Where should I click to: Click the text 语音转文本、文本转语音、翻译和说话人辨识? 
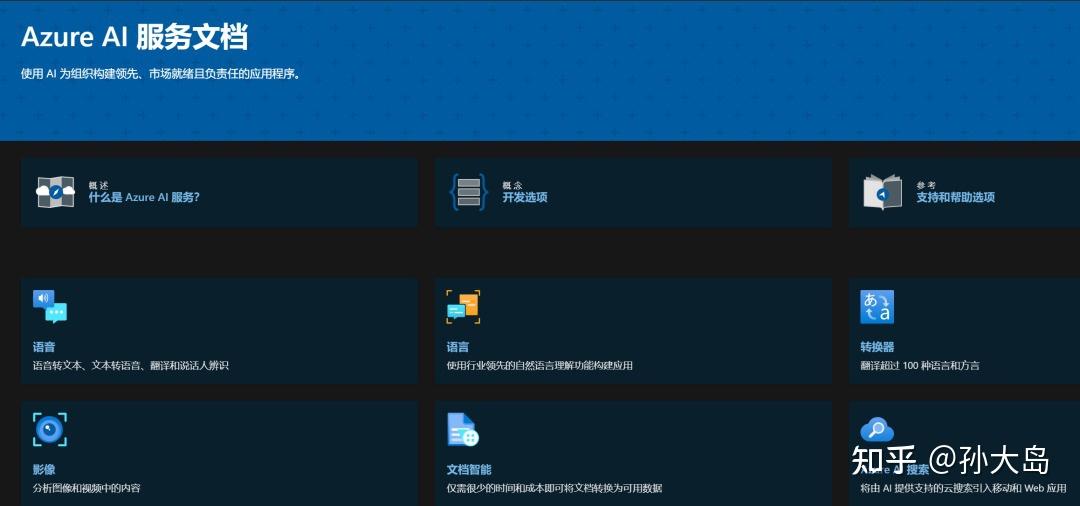pos(131,366)
